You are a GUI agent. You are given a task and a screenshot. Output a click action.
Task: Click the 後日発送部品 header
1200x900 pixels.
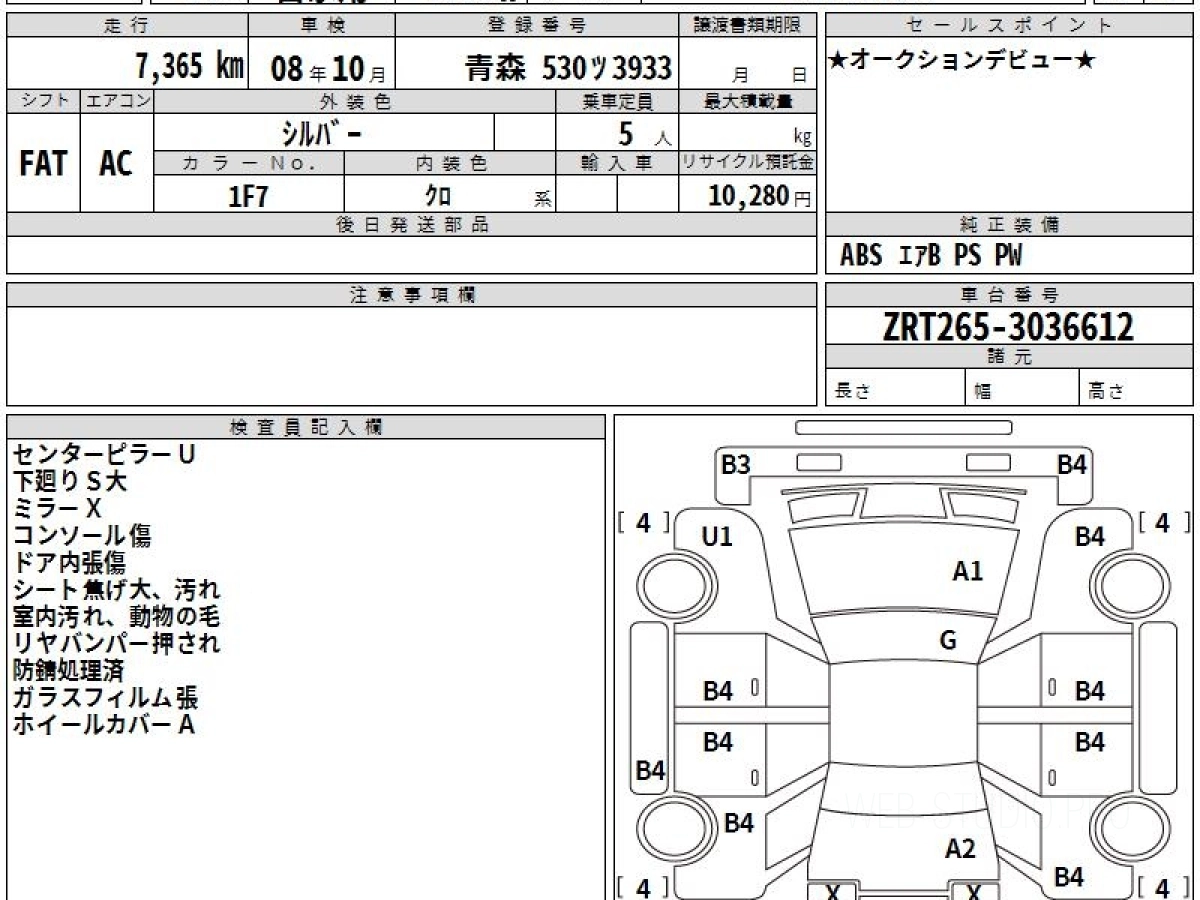coord(411,225)
